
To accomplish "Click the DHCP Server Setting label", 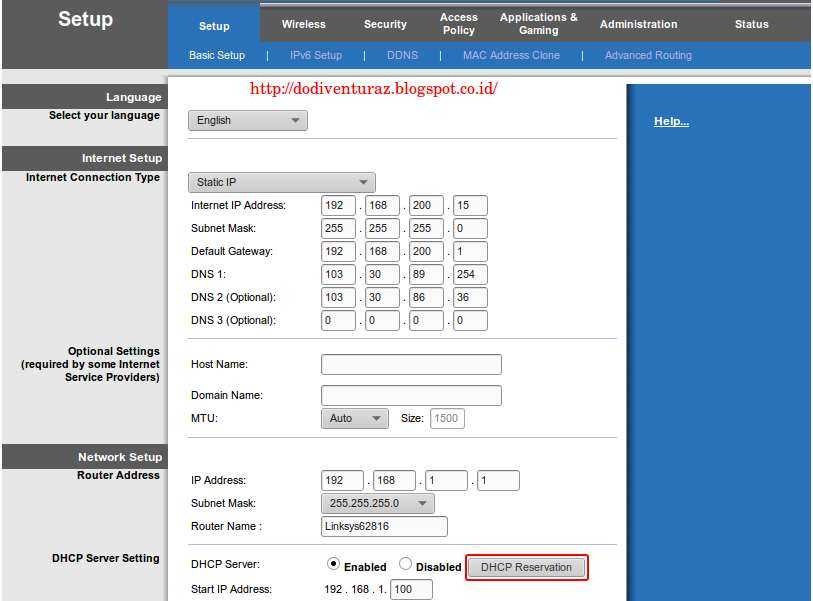I will (106, 558).
